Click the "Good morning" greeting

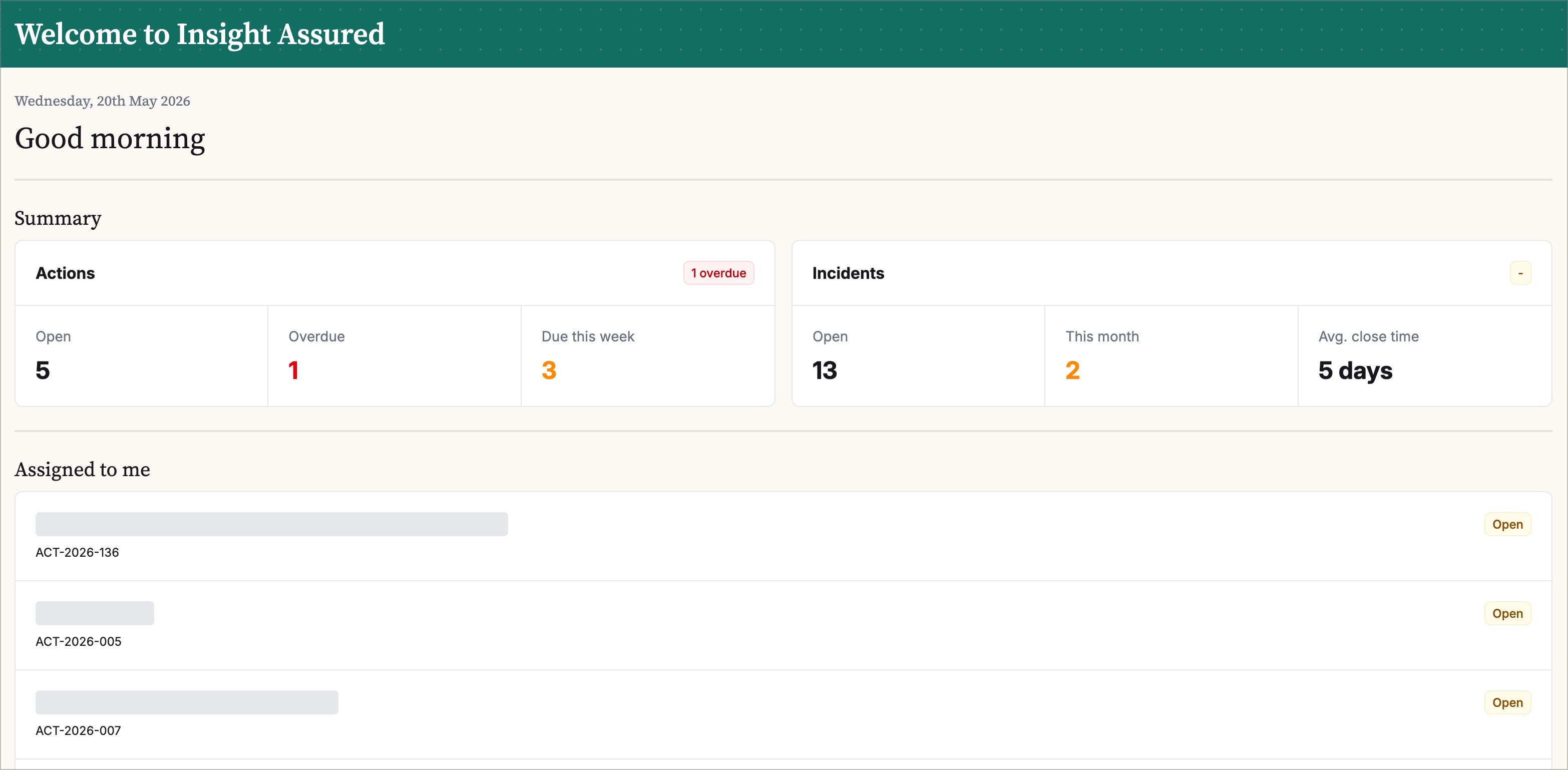click(110, 139)
